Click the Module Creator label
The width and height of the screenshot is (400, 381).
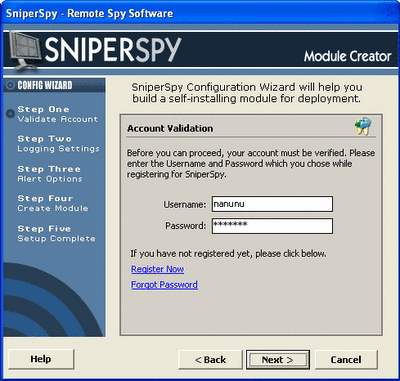click(348, 56)
